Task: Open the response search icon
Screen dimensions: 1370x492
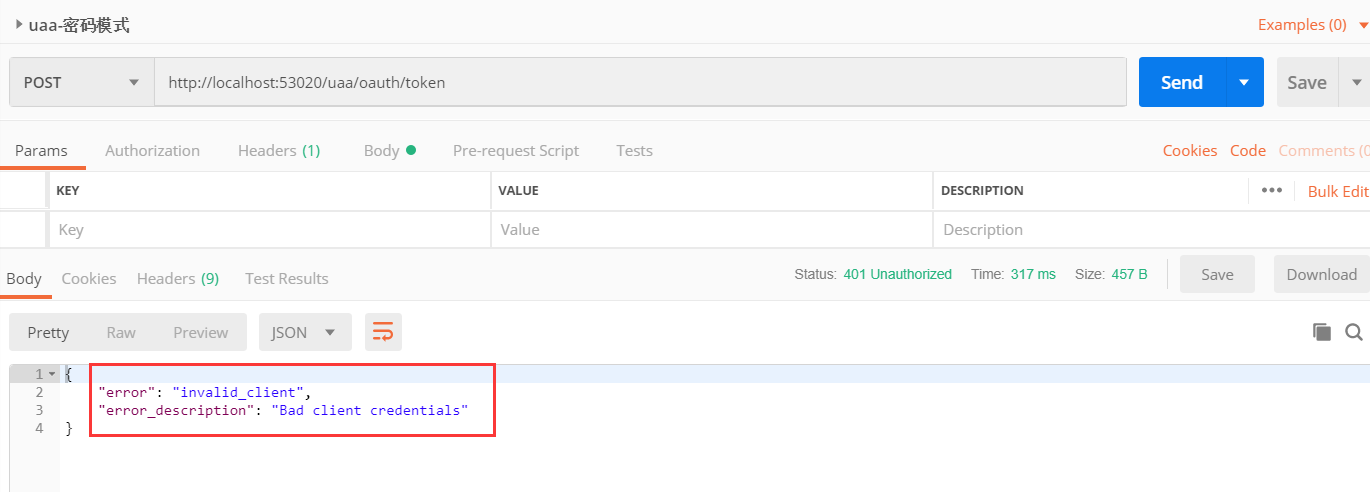Action: [x=1354, y=332]
